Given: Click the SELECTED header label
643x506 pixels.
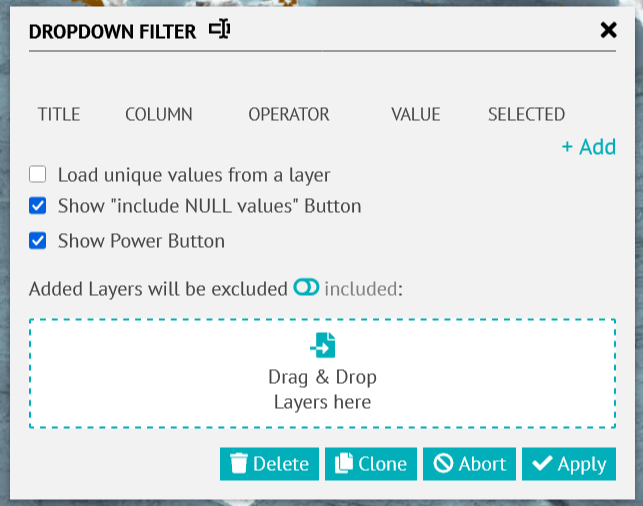Looking at the screenshot, I should pyautogui.click(x=526, y=114).
